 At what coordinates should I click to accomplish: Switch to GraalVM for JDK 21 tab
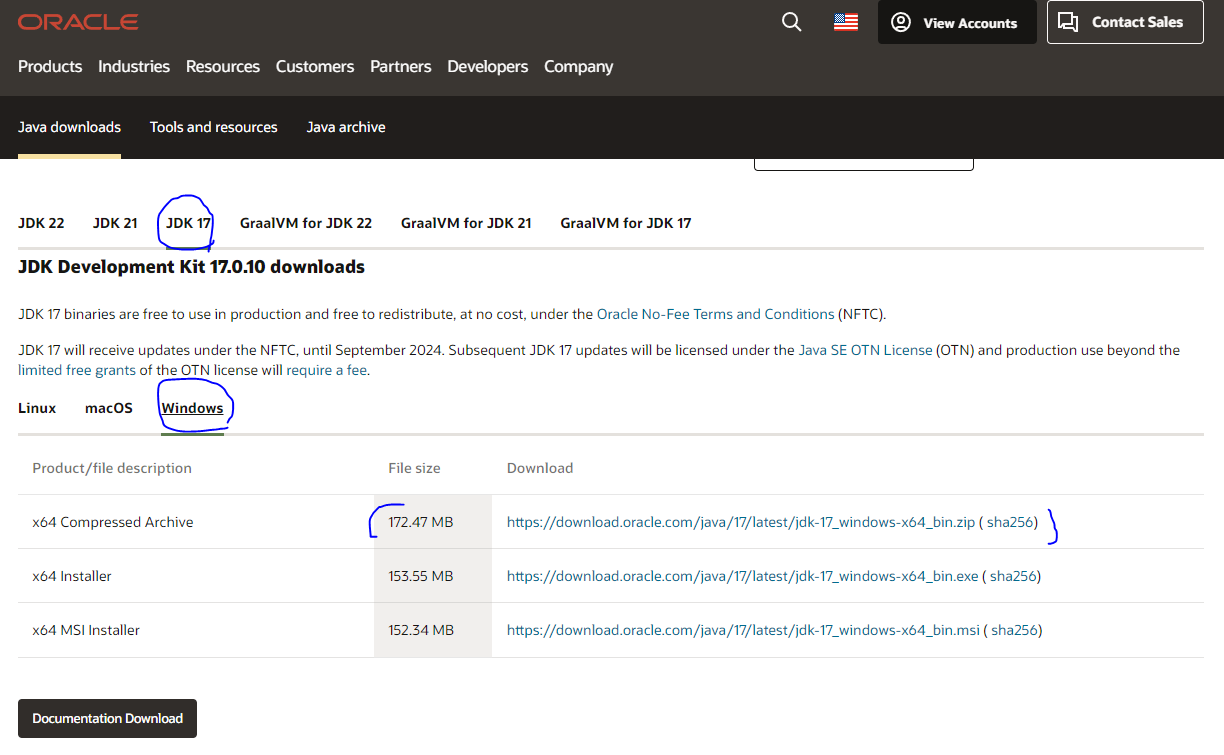pyautogui.click(x=466, y=223)
